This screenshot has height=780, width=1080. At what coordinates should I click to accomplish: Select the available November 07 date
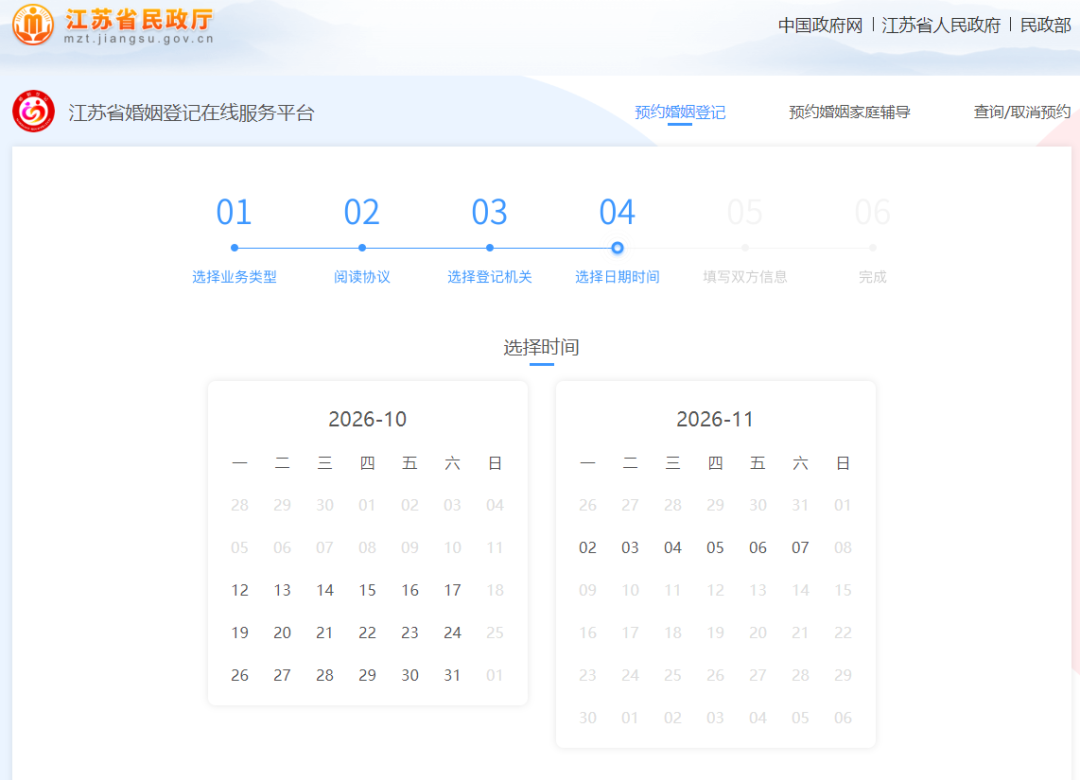pos(800,548)
